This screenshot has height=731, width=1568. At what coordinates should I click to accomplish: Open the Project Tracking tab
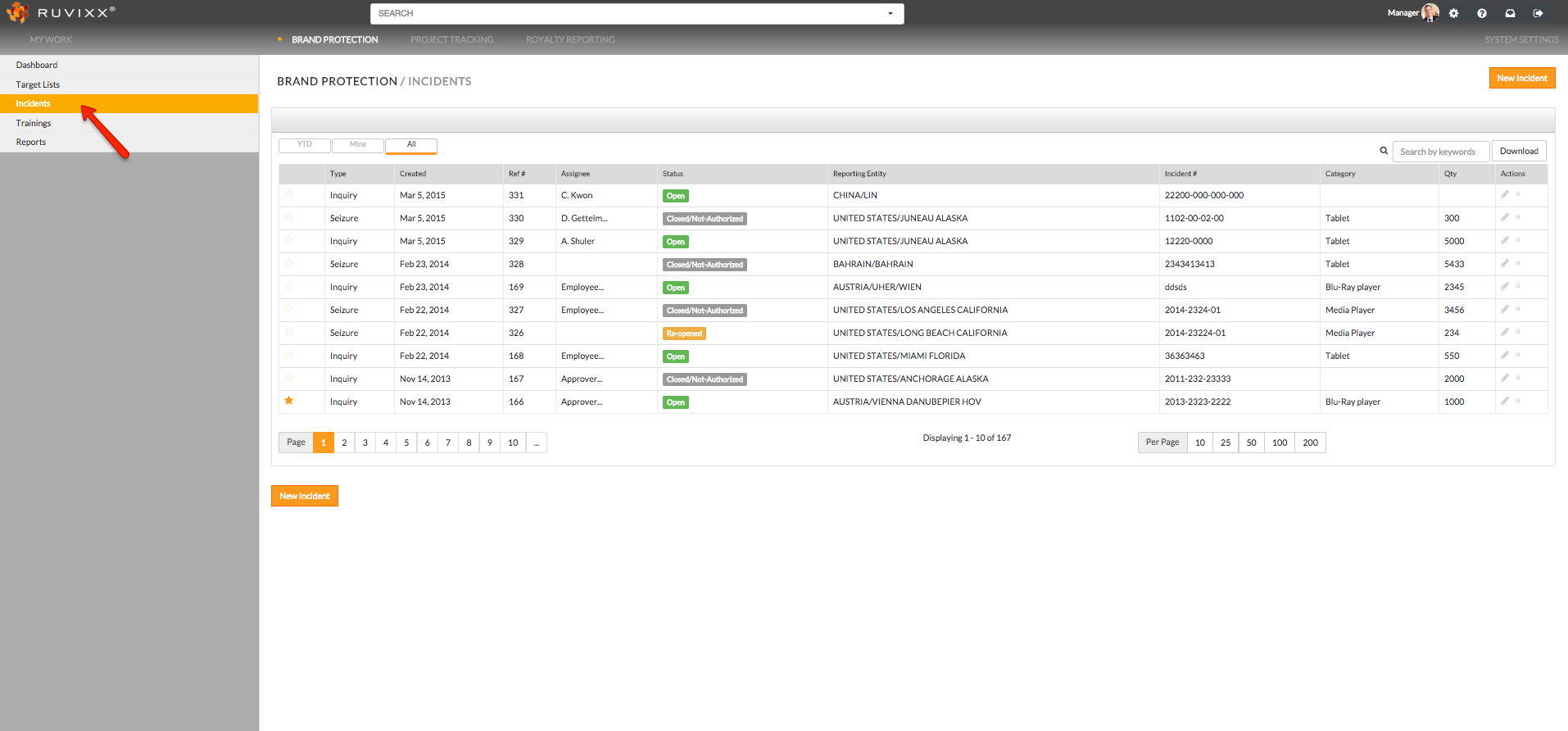tap(451, 39)
